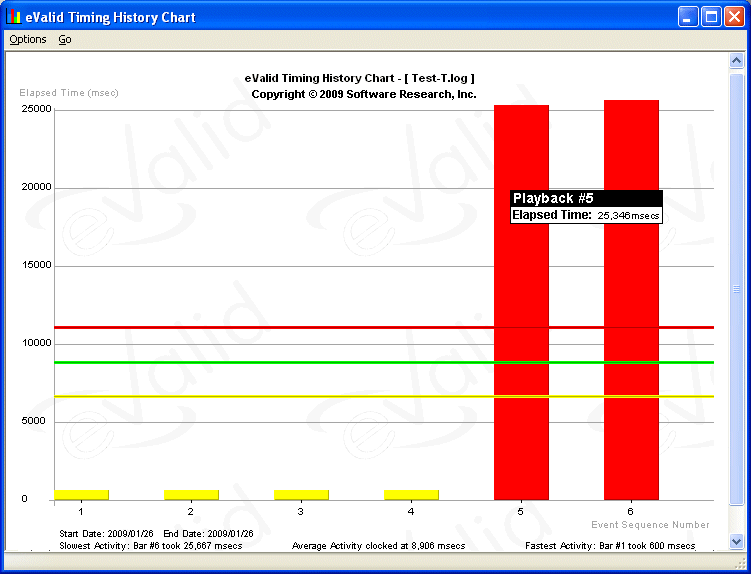Click x-axis label 1
The height and width of the screenshot is (574, 751).
[x=81, y=512]
